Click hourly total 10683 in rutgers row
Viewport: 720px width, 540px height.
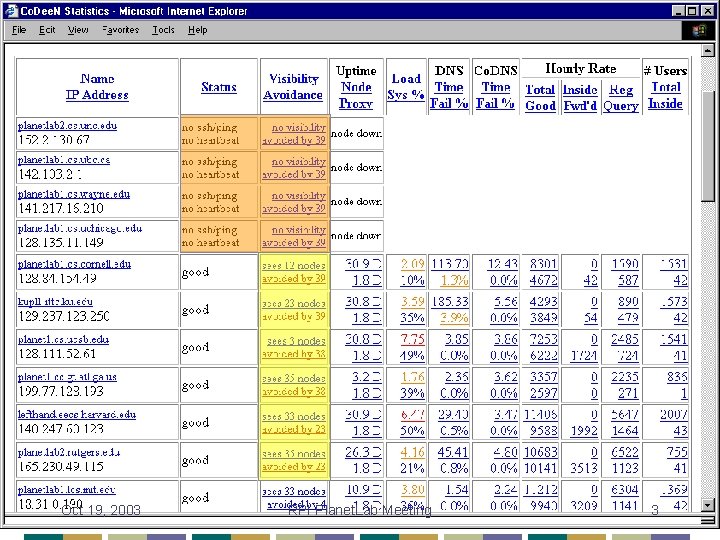click(540, 452)
